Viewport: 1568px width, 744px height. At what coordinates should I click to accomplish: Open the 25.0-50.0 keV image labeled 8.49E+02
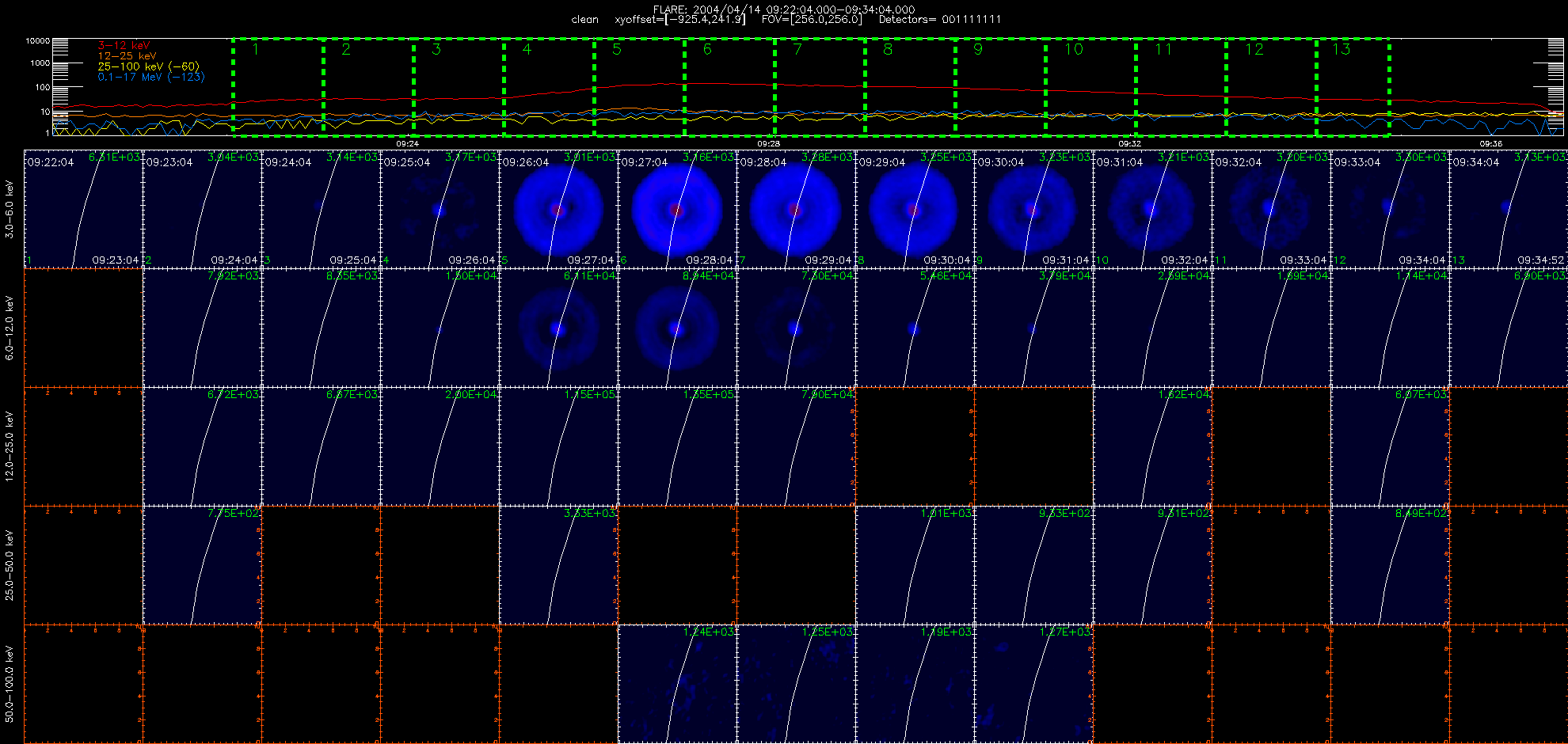1390,565
